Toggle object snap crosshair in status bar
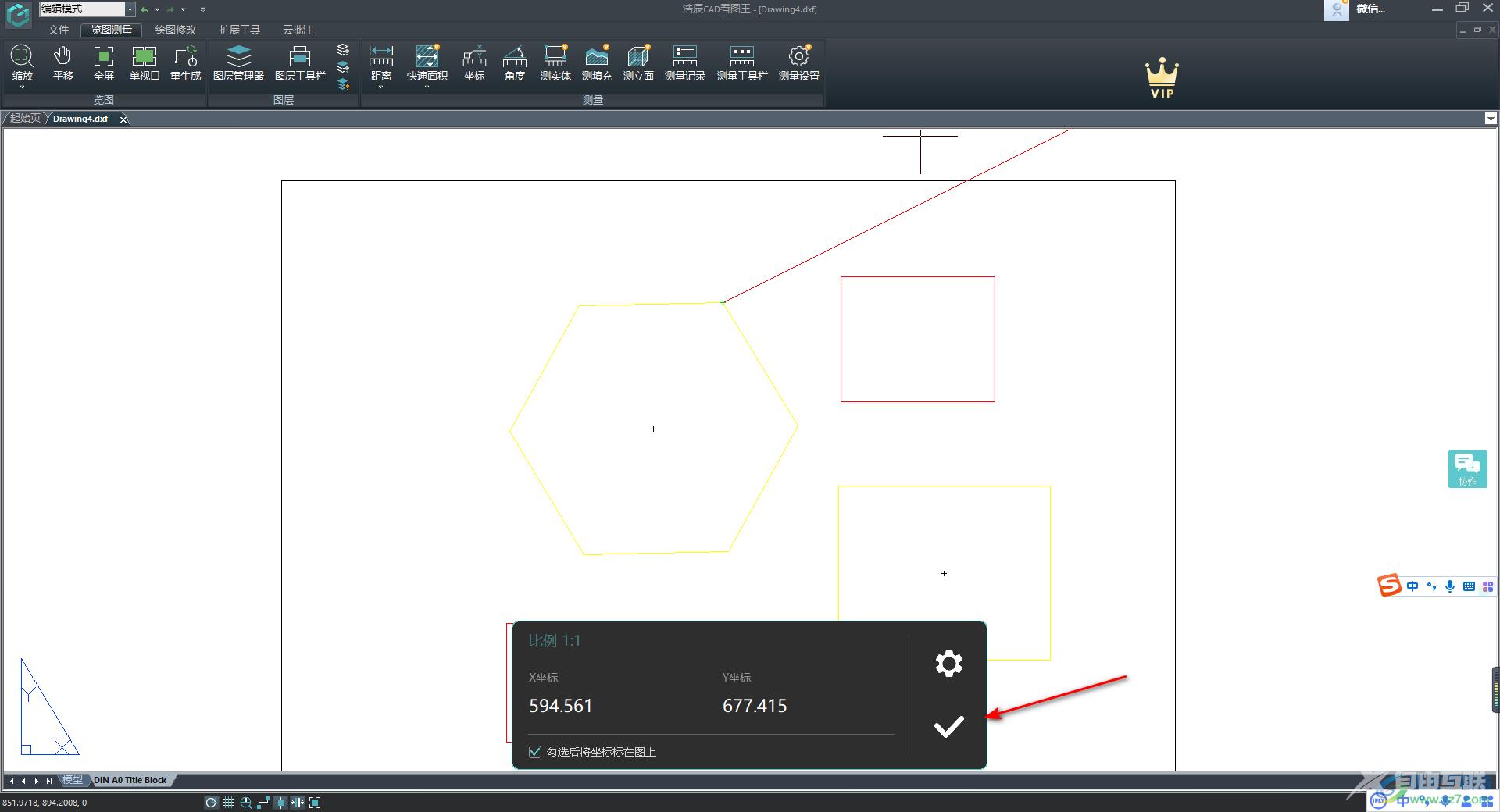The width and height of the screenshot is (1500, 812). click(x=280, y=803)
